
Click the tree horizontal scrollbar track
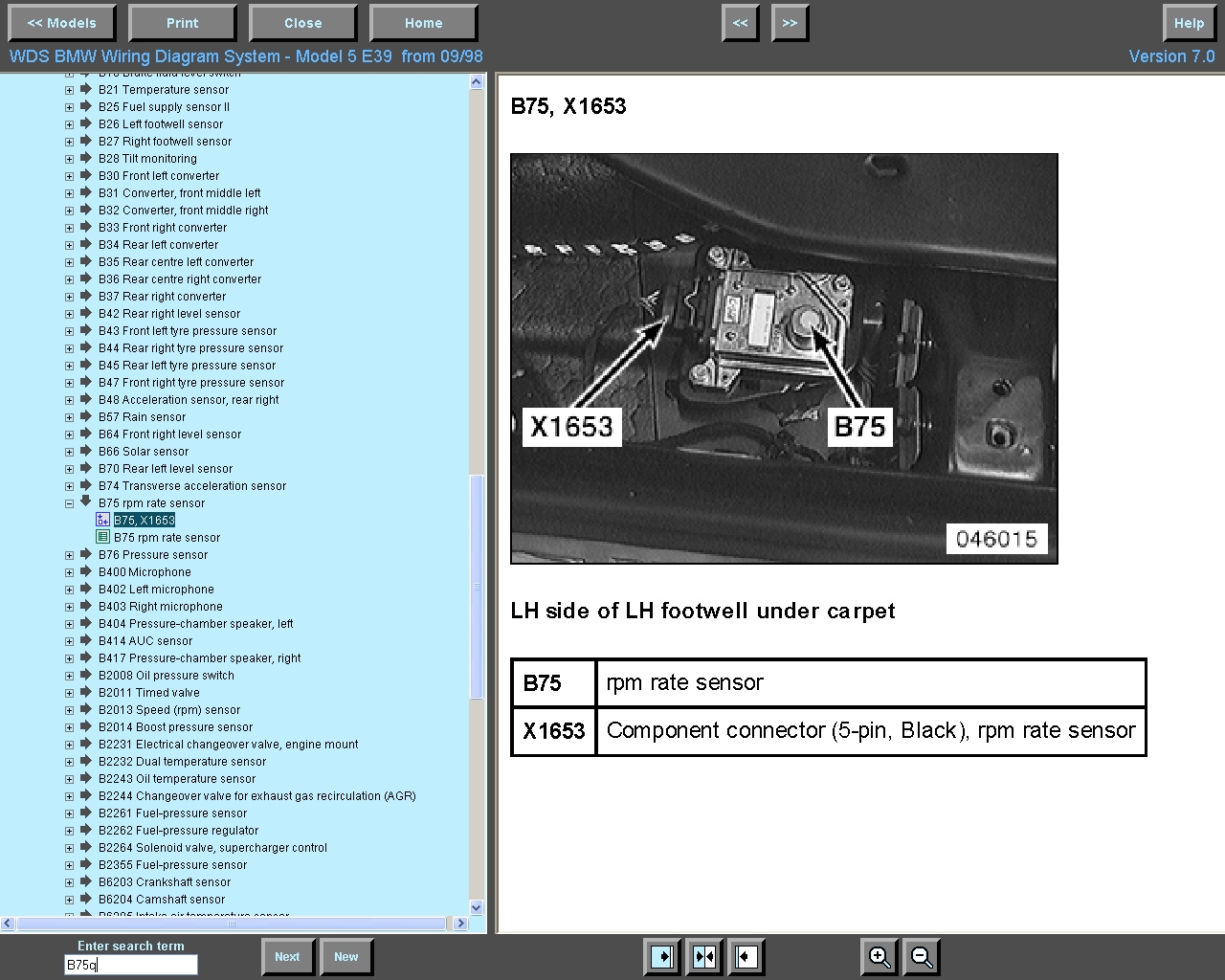coord(230,924)
